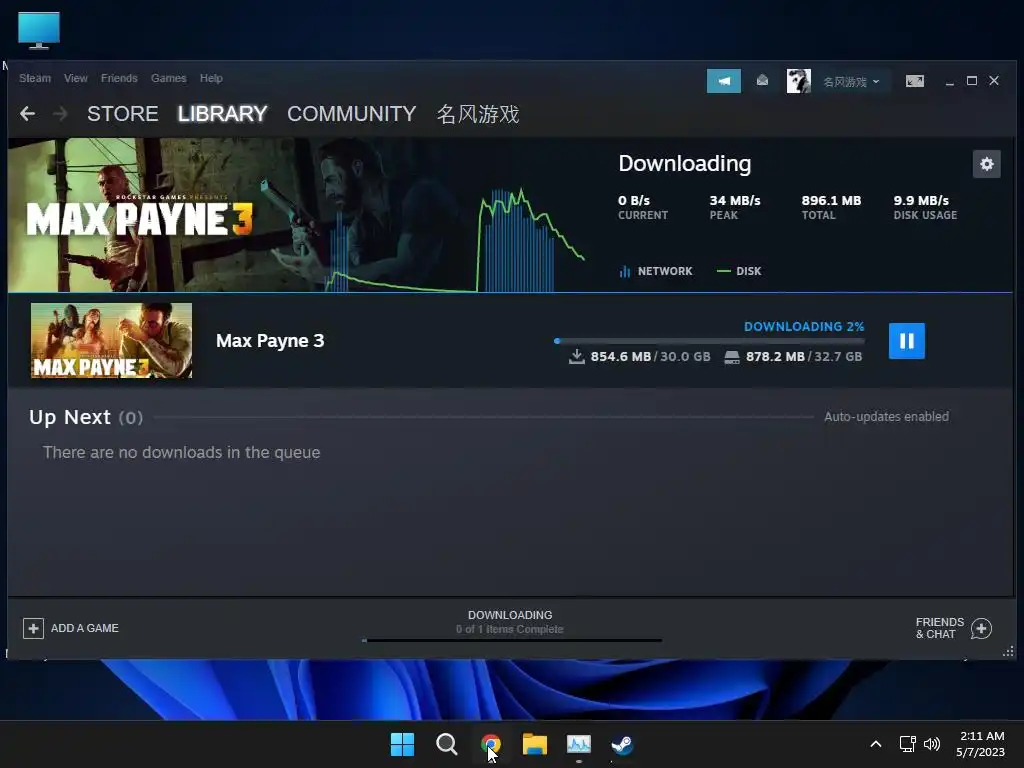The width and height of the screenshot is (1024, 768).
Task: Switch to the STORE tab
Action: [x=123, y=114]
